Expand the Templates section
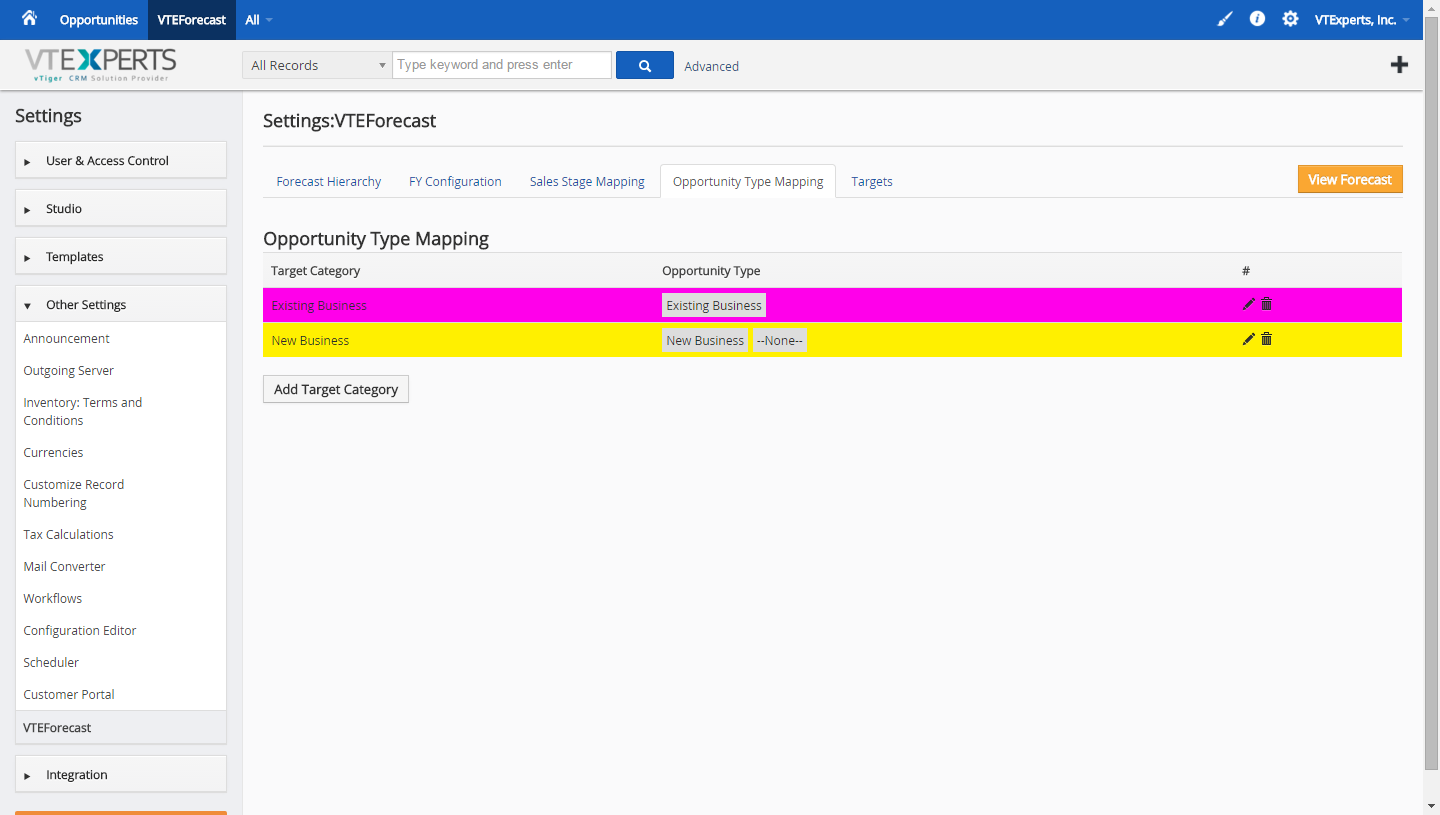The image size is (1440, 815). (121, 256)
